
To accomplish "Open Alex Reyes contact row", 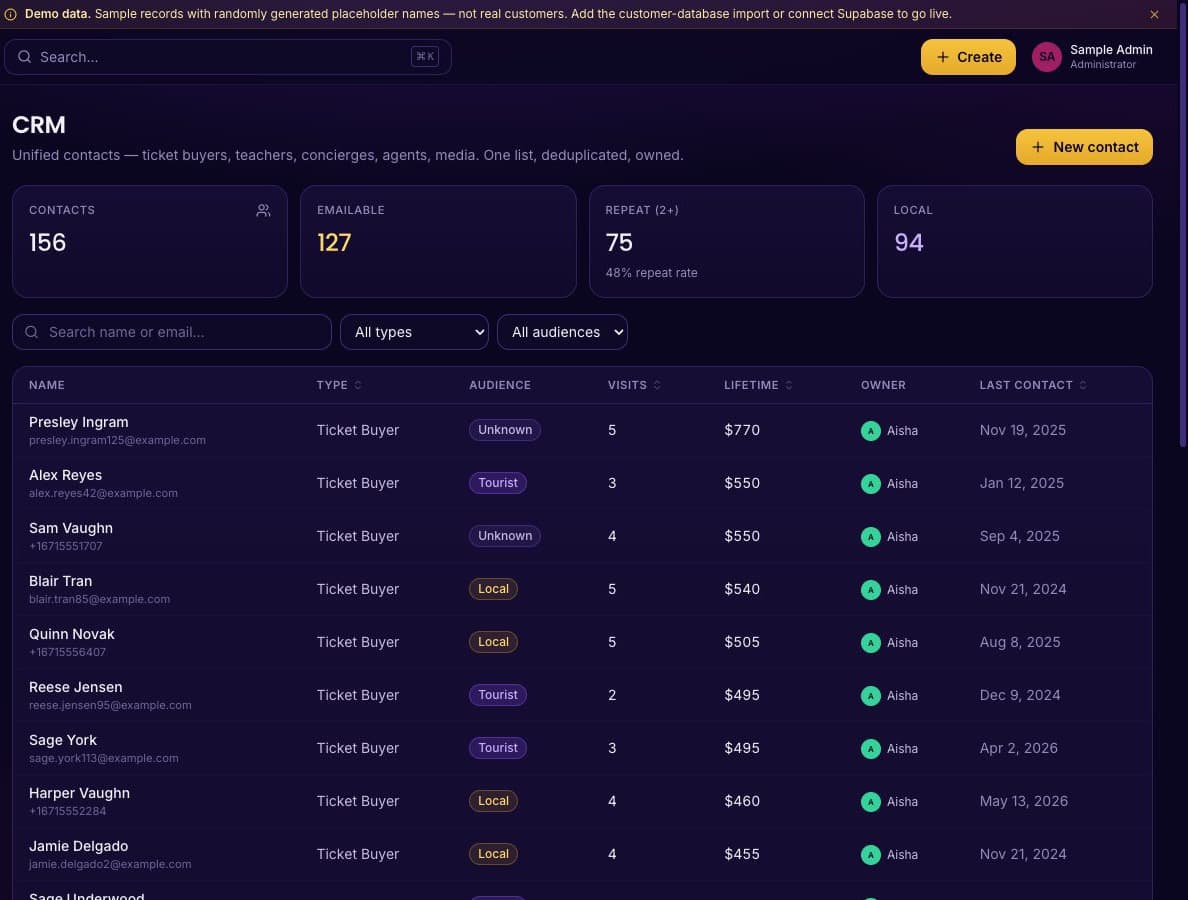I will 582,483.
